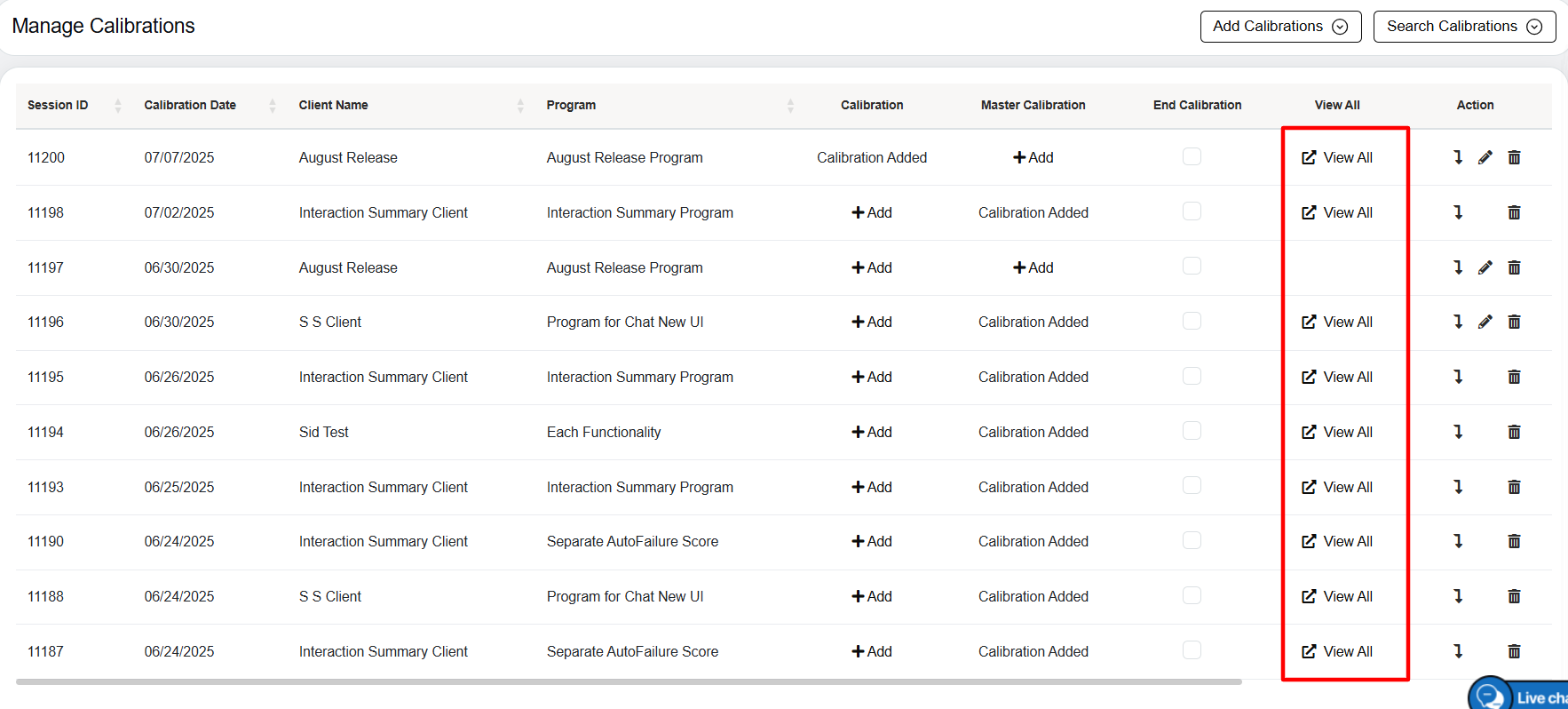Click the download arrow icon for session 11190
1568x709 pixels.
click(1457, 541)
